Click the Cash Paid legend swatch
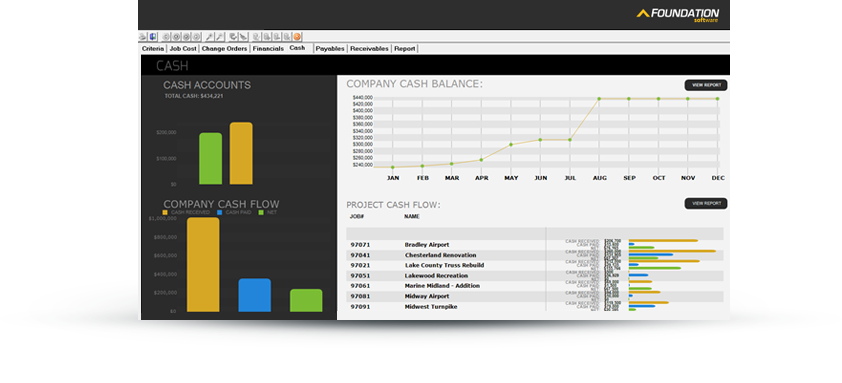Image resolution: width=842 pixels, height=383 pixels. (x=220, y=213)
